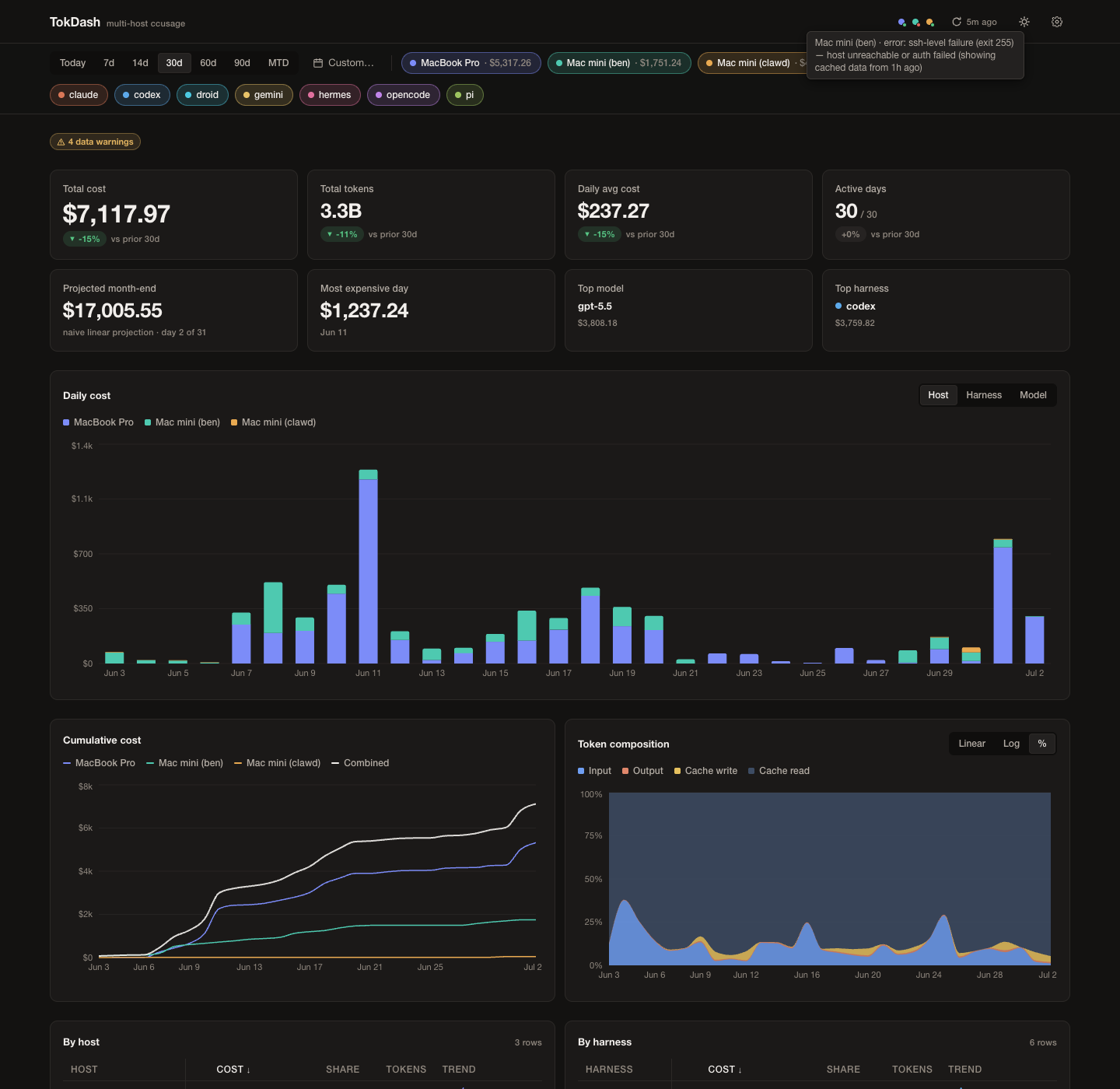Toggle Cache write series in Token composition legend
The width and height of the screenshot is (1120, 1089).
tap(705, 771)
